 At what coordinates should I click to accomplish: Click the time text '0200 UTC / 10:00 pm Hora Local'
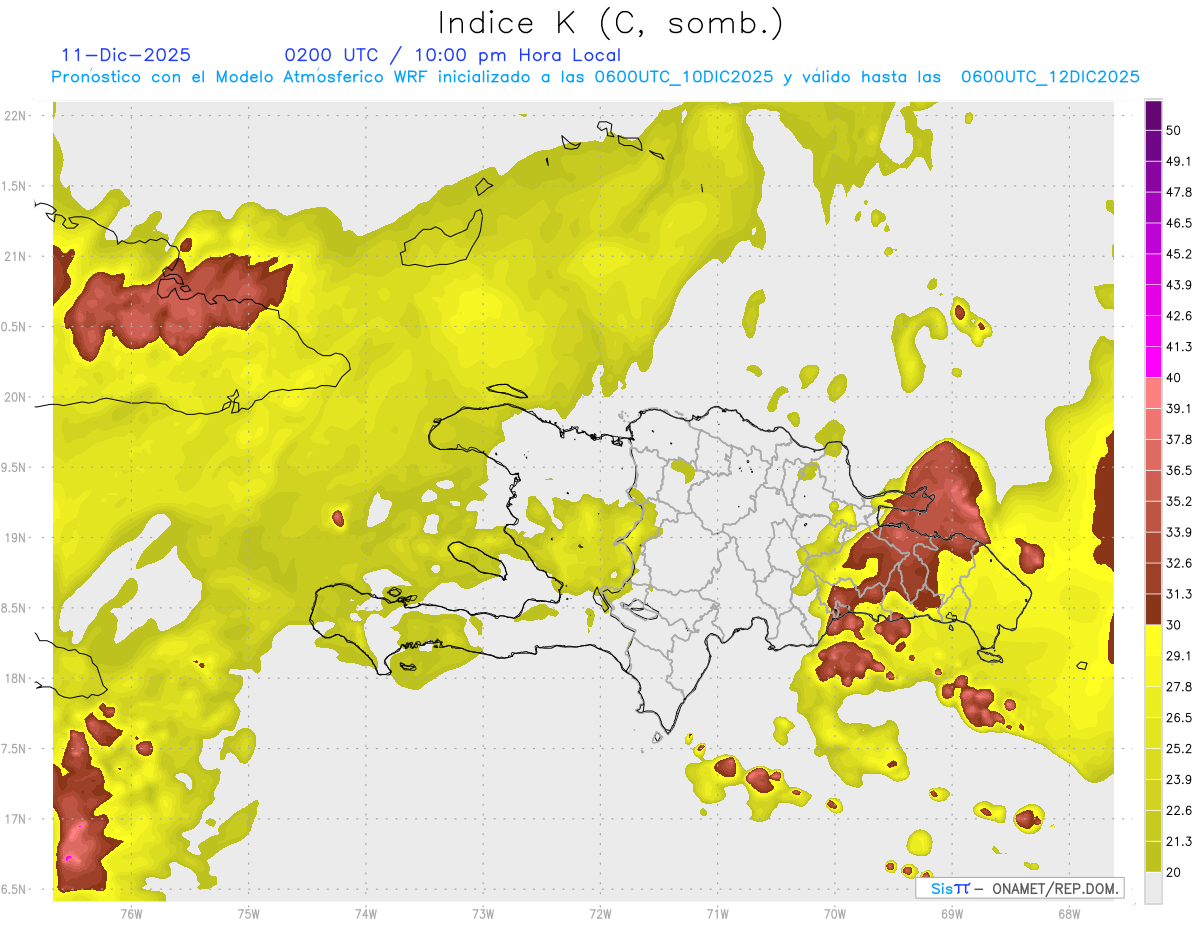pos(453,55)
